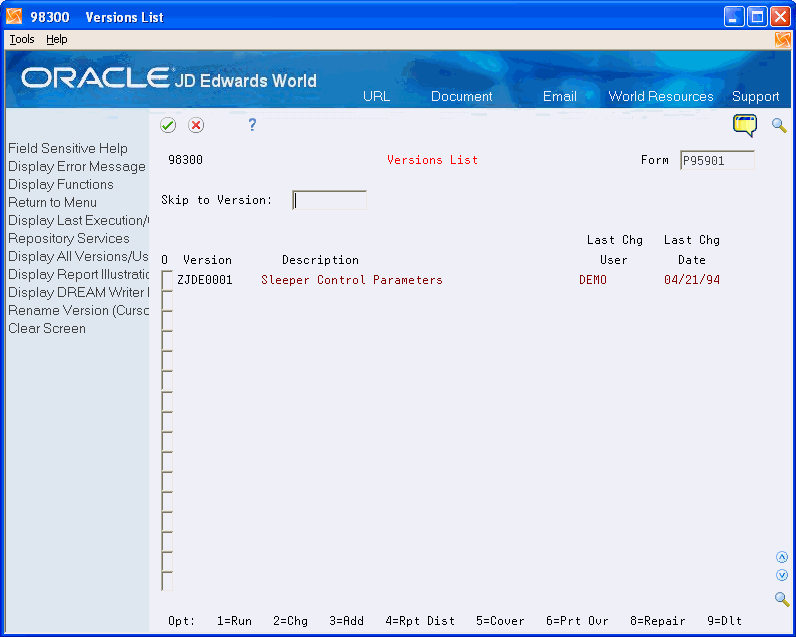Screen dimensions: 796x637
Task: Click the red X cancel icon
Action: click(196, 125)
